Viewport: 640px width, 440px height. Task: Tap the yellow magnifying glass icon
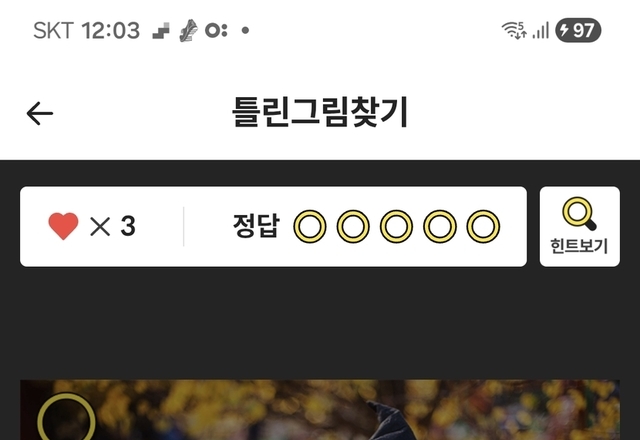coord(580,213)
